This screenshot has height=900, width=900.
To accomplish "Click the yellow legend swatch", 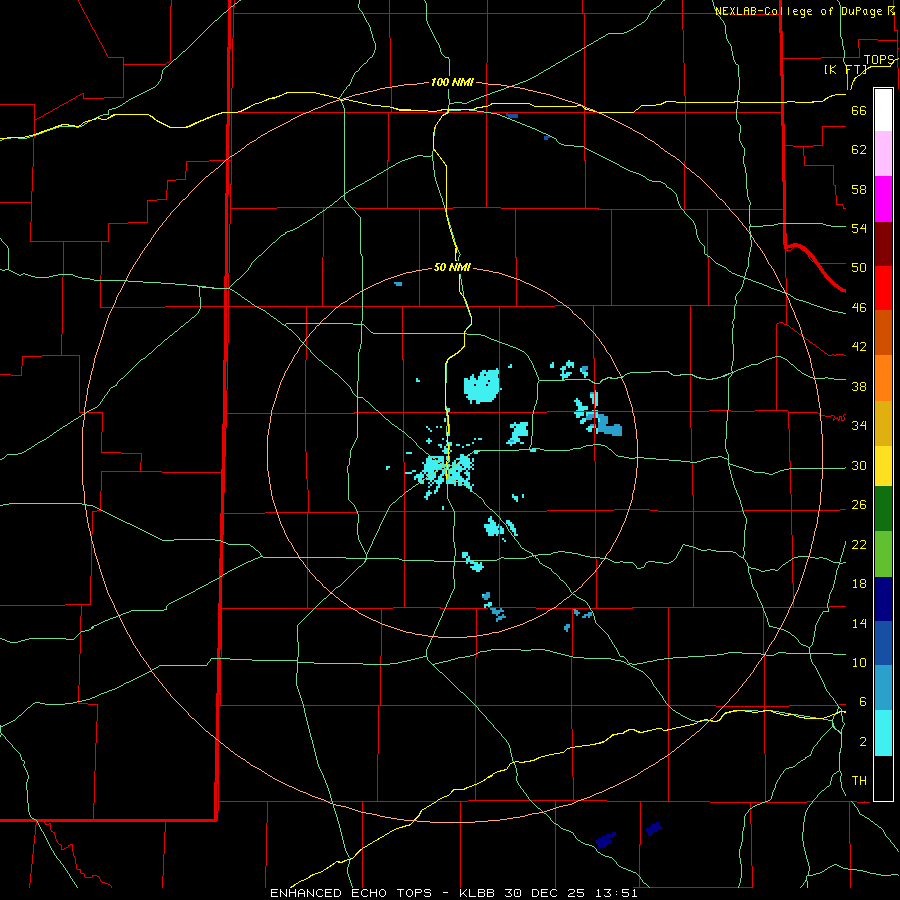I will (x=883, y=466).
